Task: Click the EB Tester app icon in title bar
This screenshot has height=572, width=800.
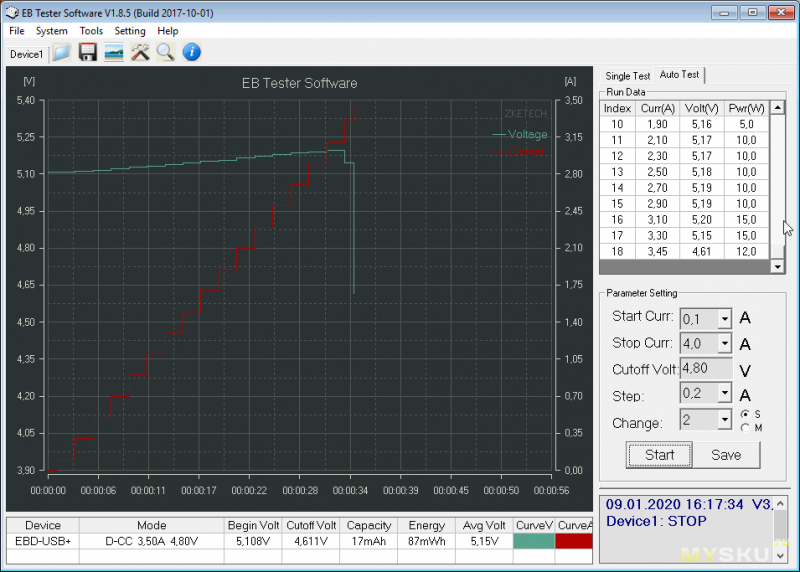Action: click(x=12, y=13)
